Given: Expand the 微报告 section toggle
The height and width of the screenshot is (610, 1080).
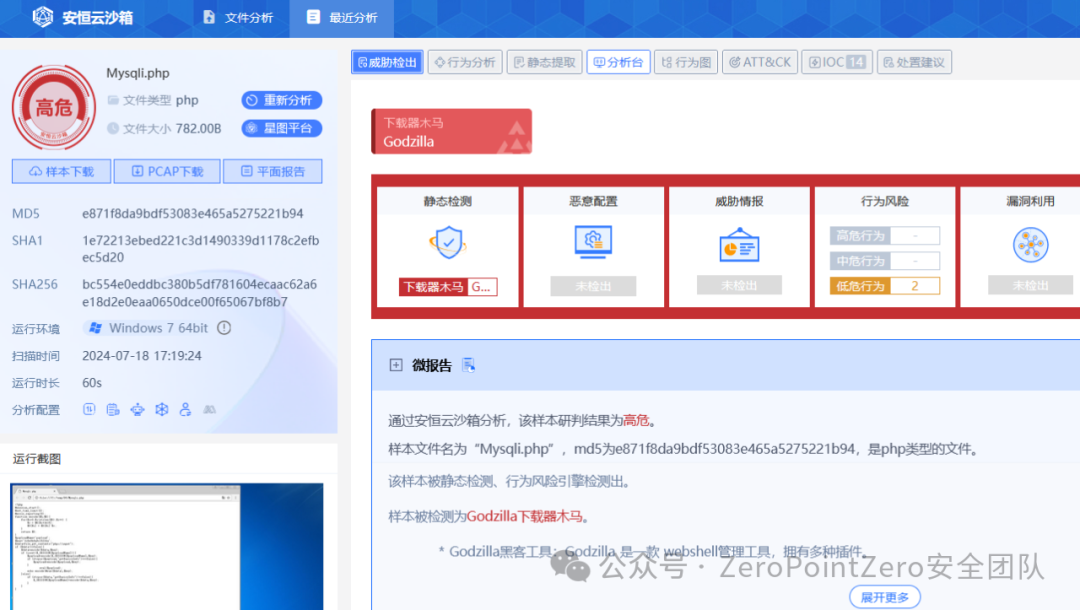Looking at the screenshot, I should coord(396,365).
